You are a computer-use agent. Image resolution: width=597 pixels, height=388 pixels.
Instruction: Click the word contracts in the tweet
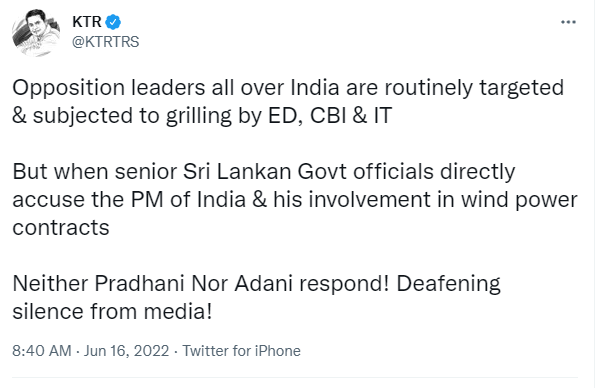pyautogui.click(x=61, y=228)
